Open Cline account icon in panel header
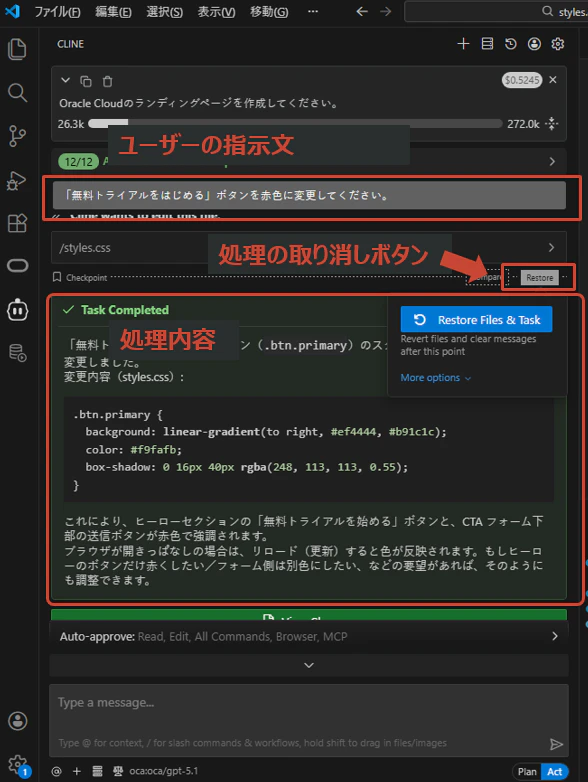Image resolution: width=588 pixels, height=782 pixels. coord(534,44)
